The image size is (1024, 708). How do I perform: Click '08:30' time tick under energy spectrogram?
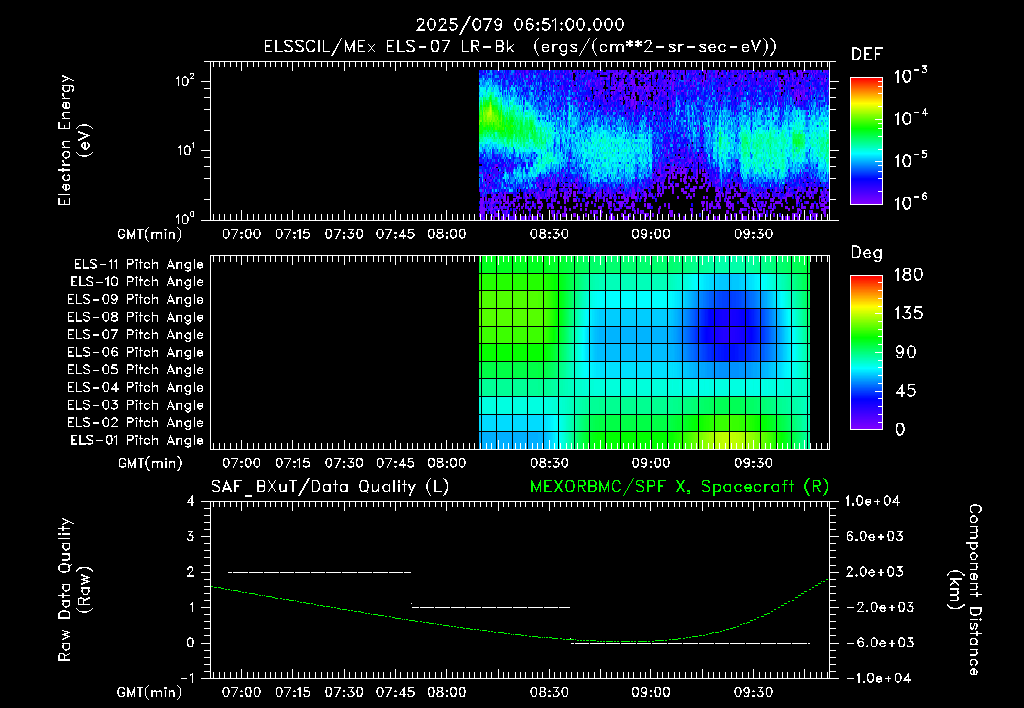click(549, 234)
